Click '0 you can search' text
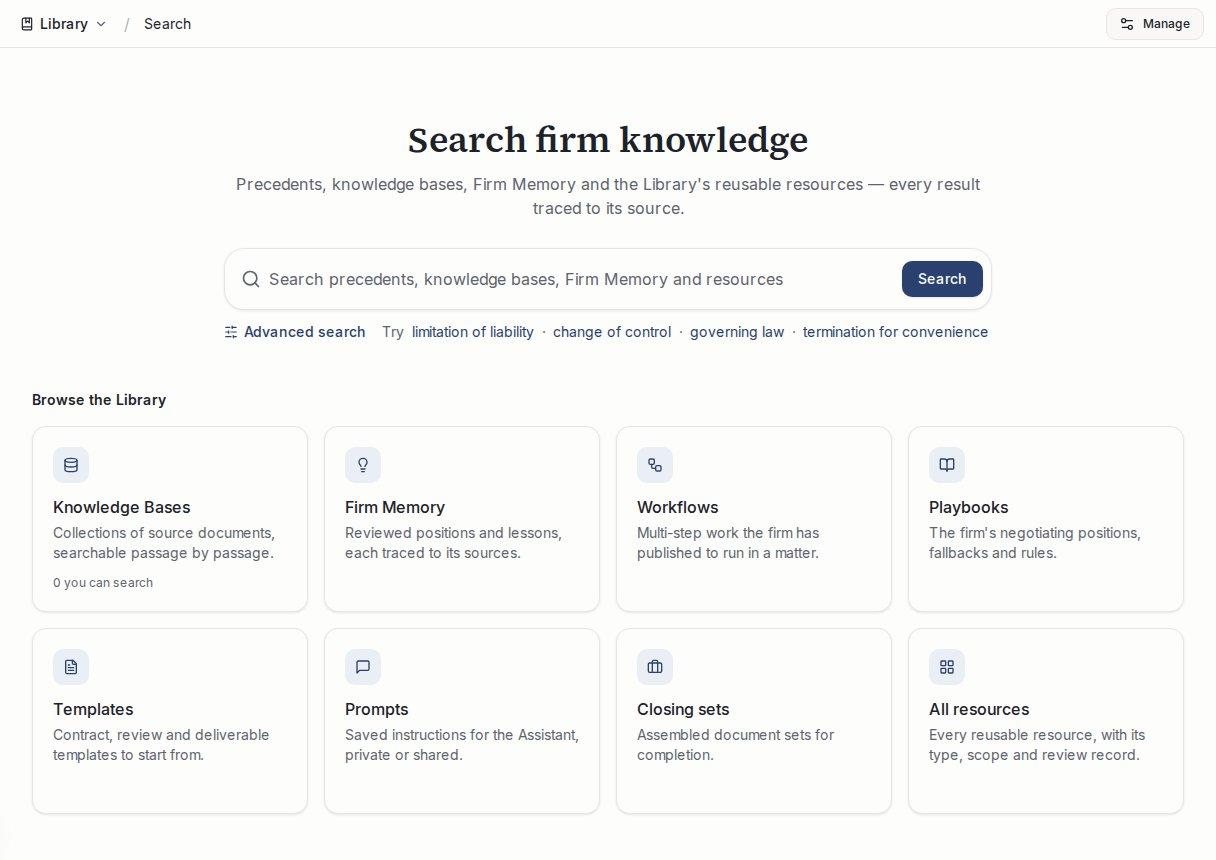 tap(103, 583)
